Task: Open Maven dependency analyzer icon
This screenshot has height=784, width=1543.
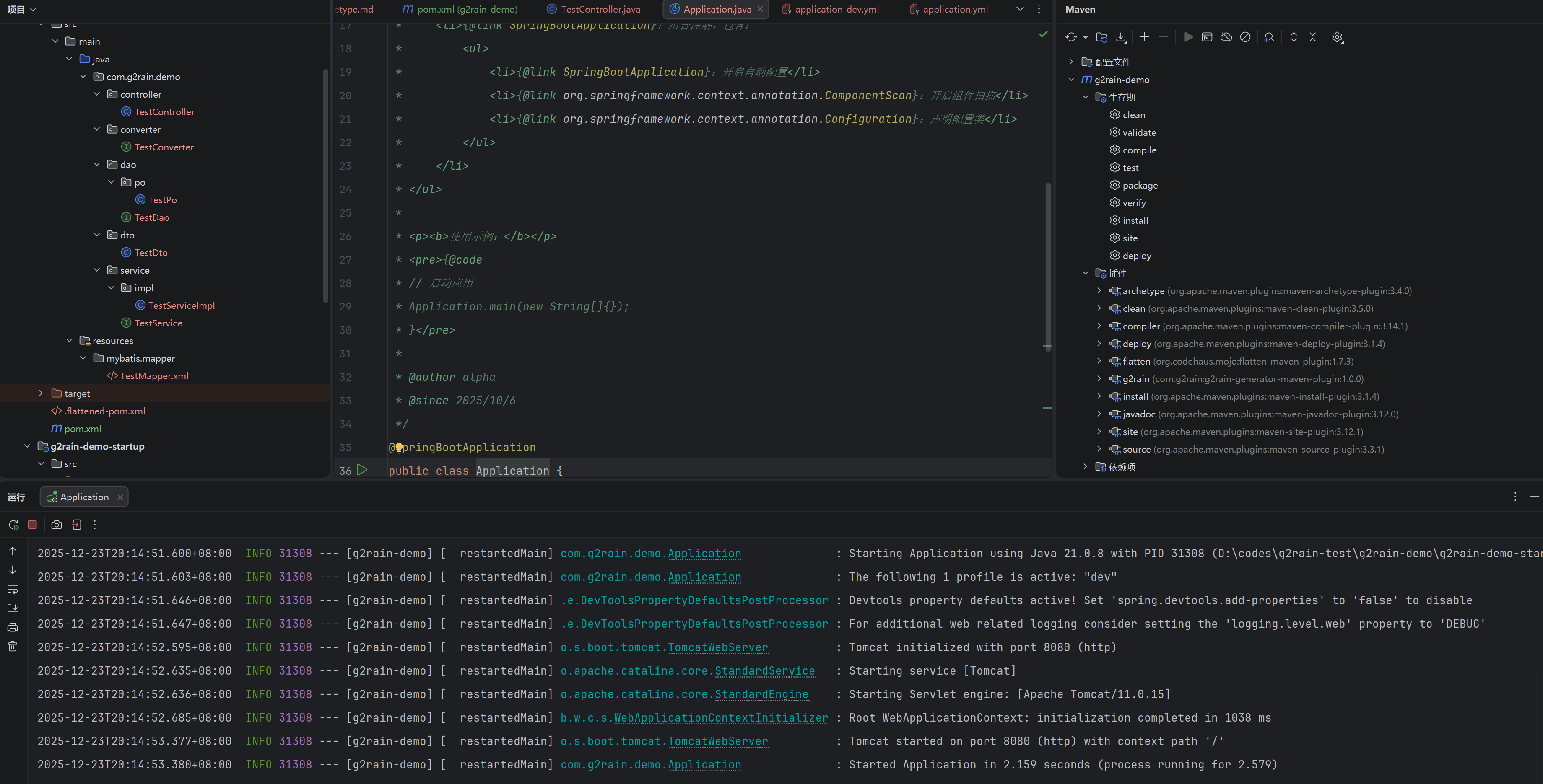Action: [x=1269, y=37]
